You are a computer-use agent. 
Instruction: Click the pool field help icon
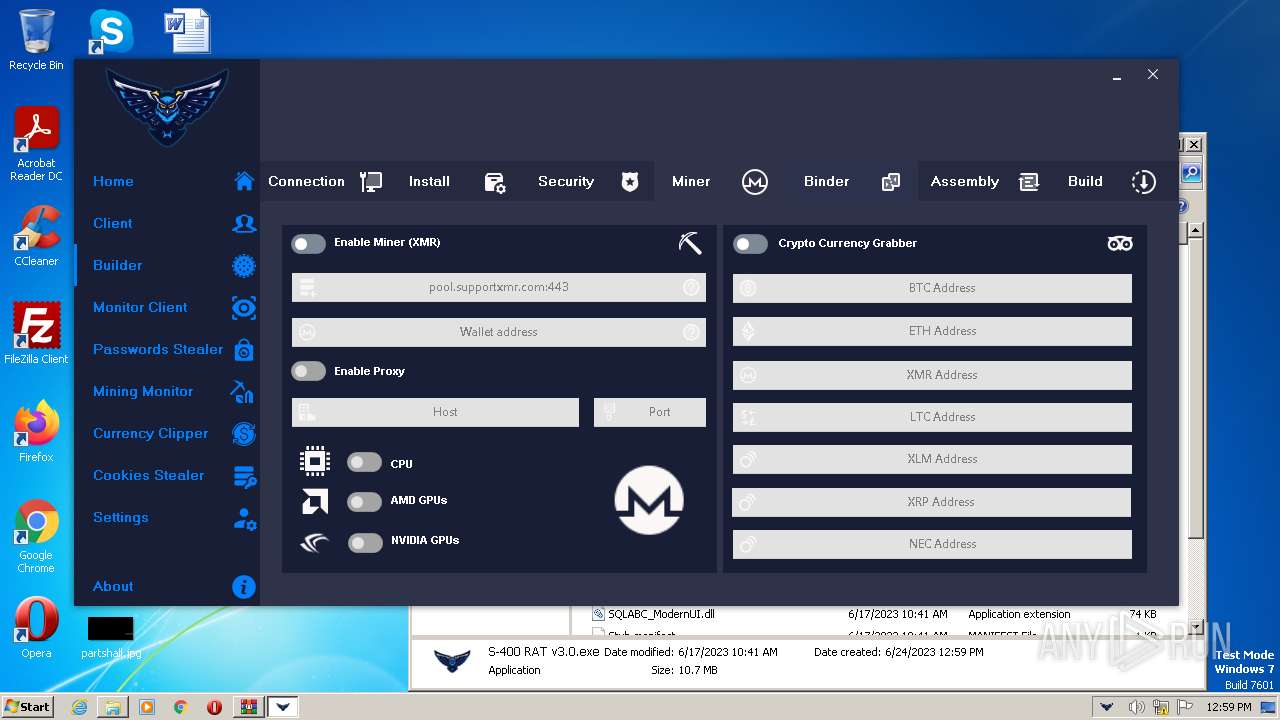690,287
